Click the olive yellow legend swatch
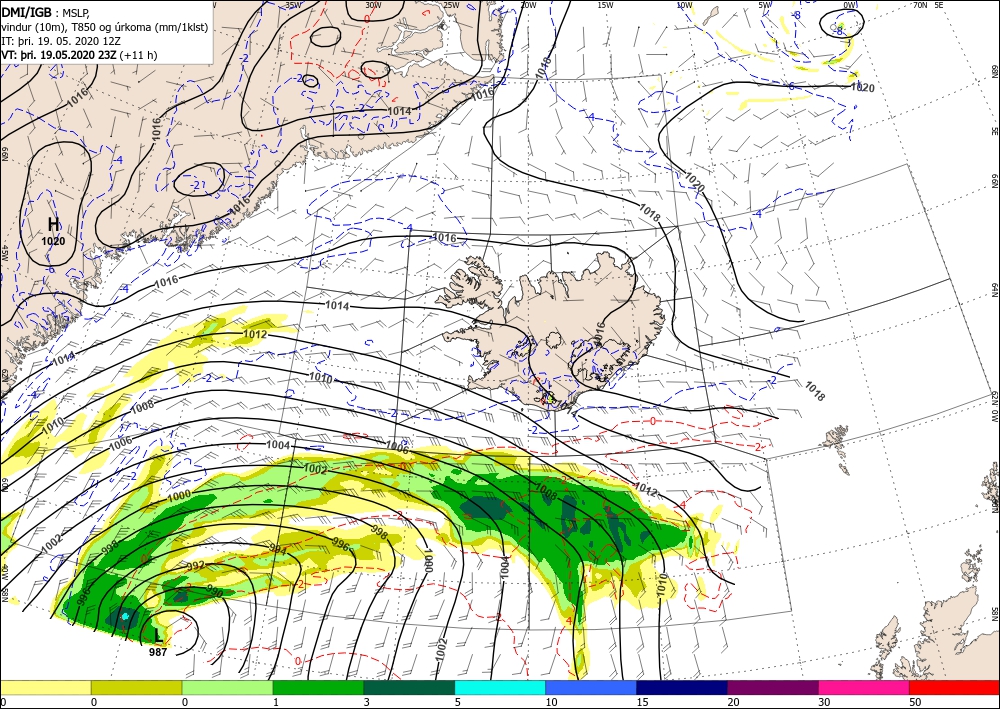 (x=136, y=687)
